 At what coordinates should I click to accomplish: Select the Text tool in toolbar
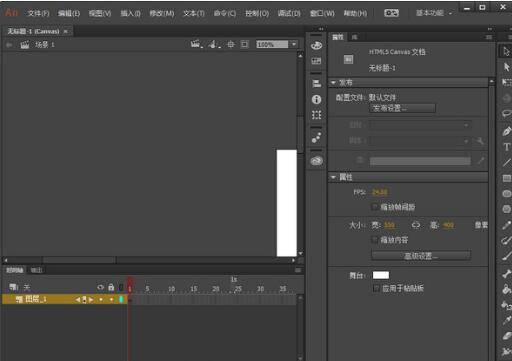click(507, 147)
